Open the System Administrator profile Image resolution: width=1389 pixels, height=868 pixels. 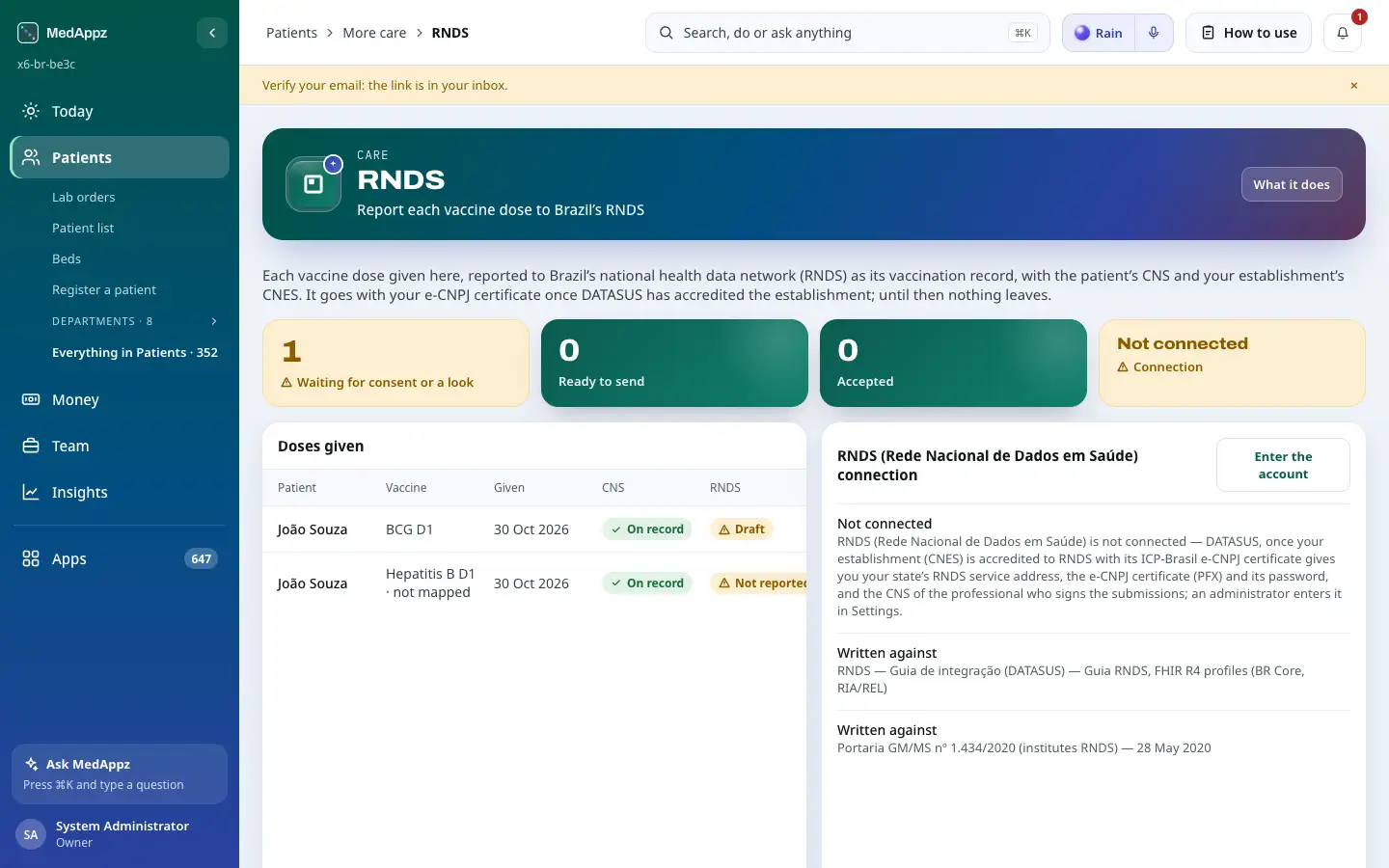[x=120, y=834]
